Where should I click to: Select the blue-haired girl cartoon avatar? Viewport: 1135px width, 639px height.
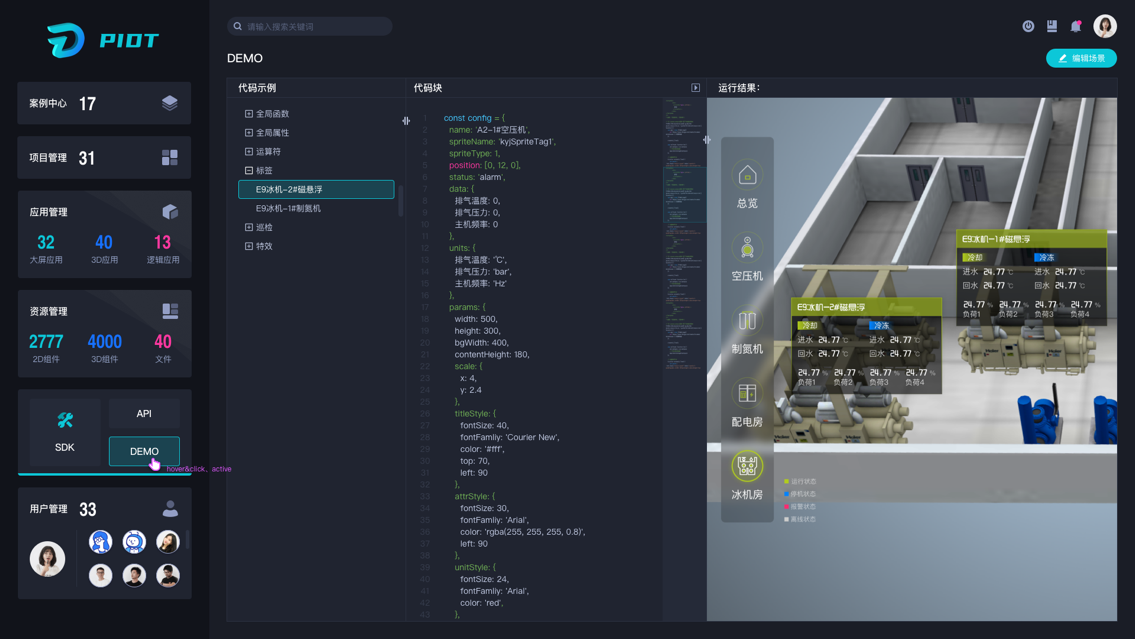(x=101, y=541)
